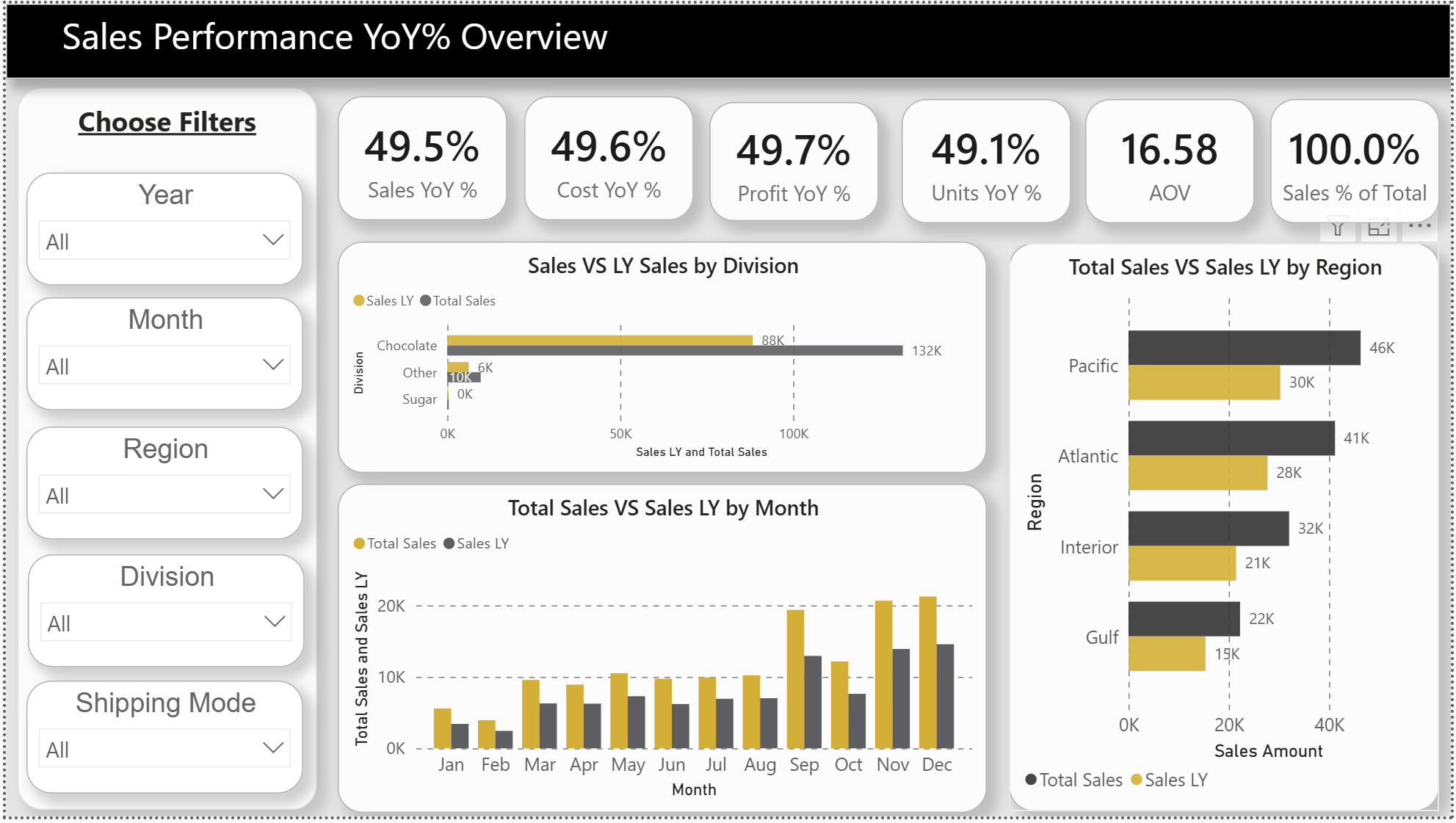Click Total Sales legend marker in Division chart
Image resolution: width=1456 pixels, height=823 pixels.
[426, 300]
